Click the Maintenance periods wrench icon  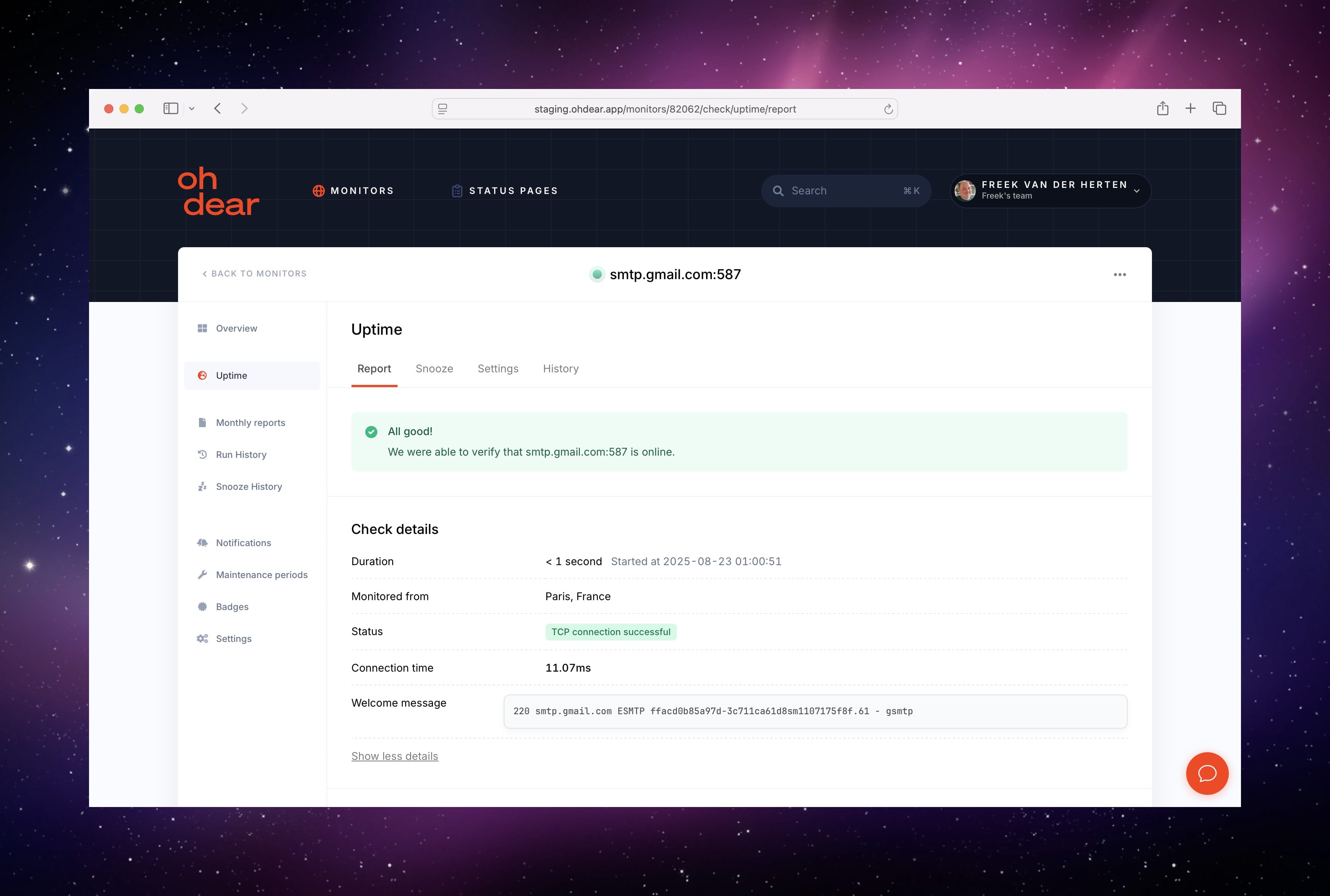click(x=202, y=574)
